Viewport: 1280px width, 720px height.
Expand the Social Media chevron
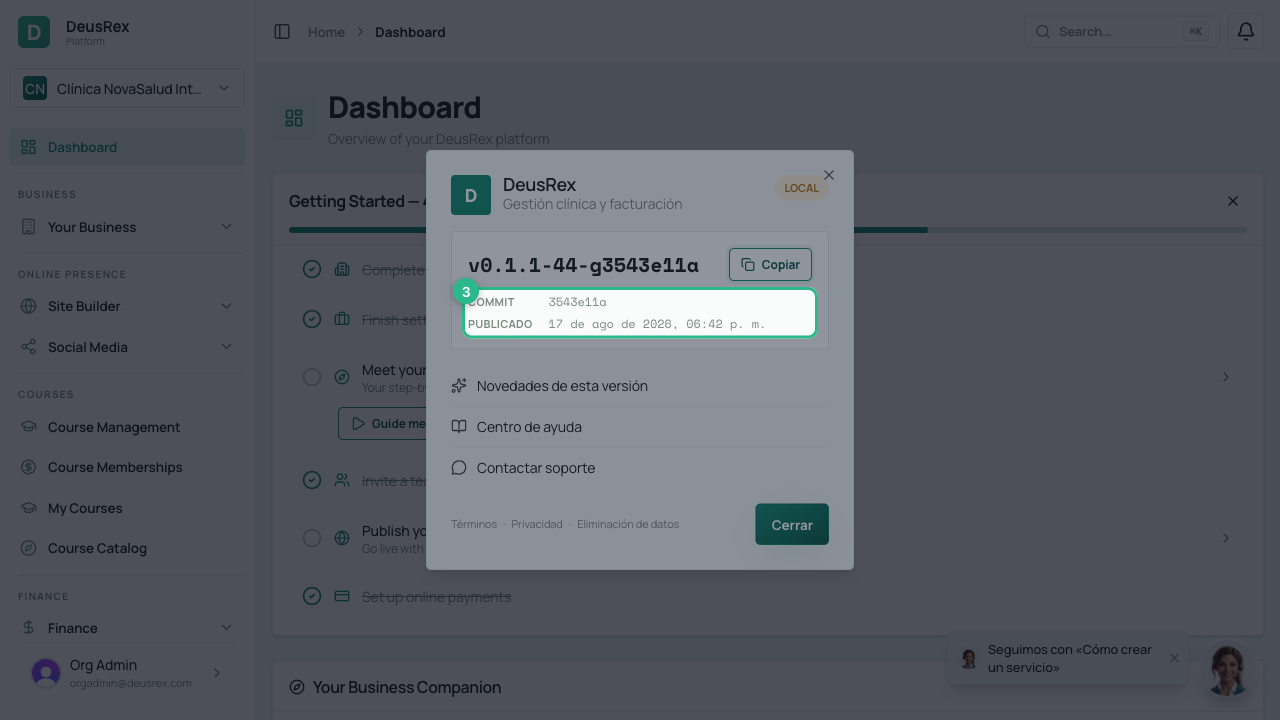(x=226, y=347)
